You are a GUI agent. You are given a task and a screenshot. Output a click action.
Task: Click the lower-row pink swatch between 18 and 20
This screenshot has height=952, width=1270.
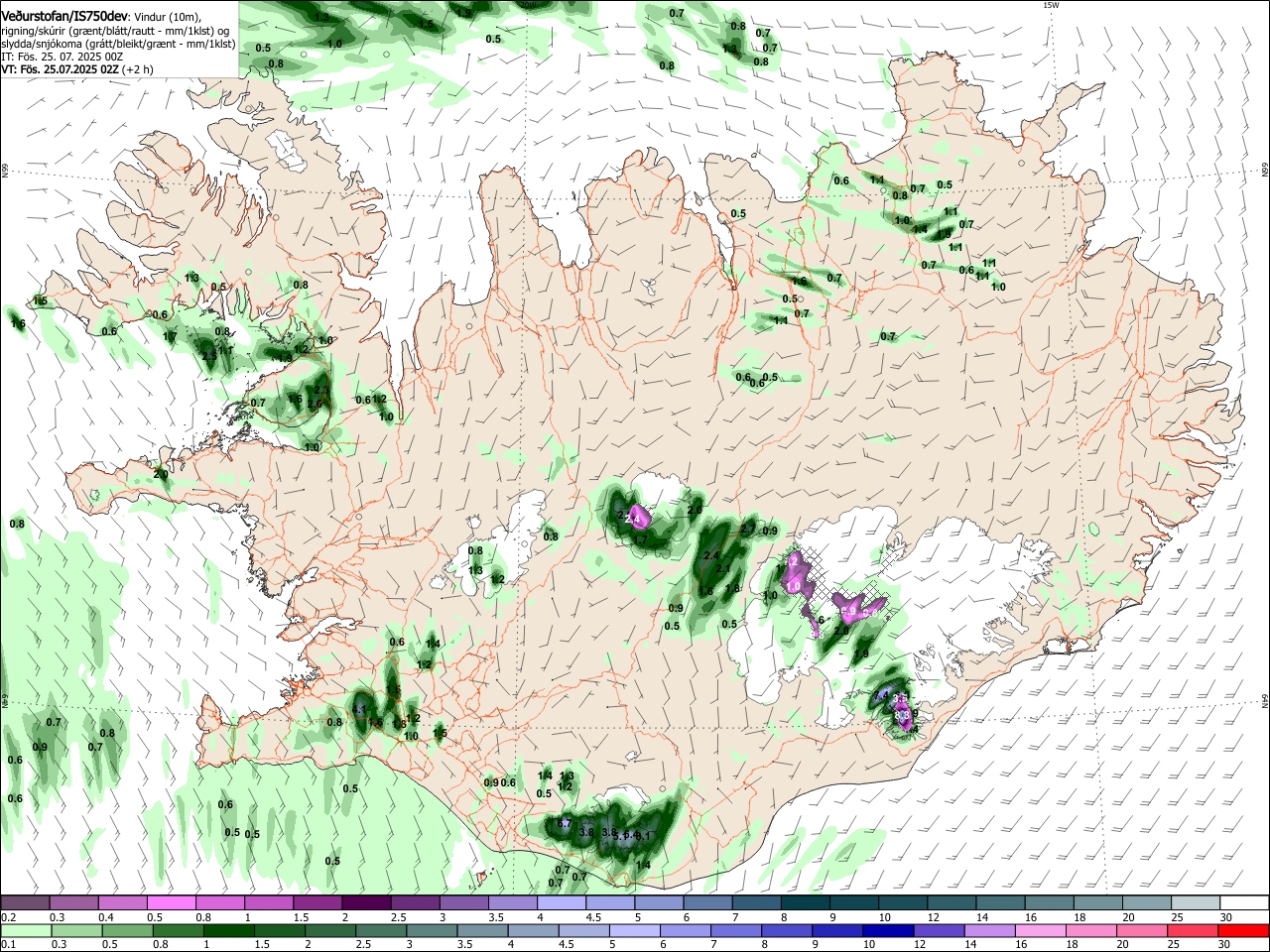[x=1091, y=930]
